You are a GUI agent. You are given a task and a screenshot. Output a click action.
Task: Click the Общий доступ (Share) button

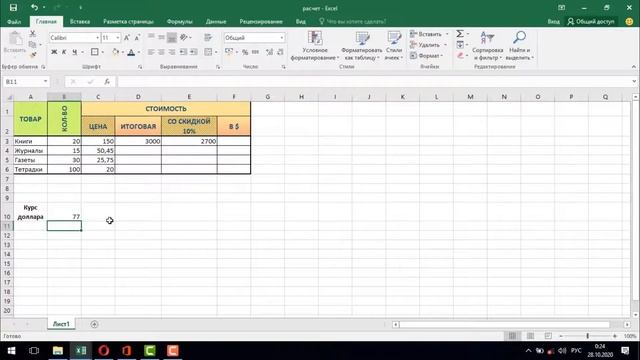pyautogui.click(x=591, y=21)
